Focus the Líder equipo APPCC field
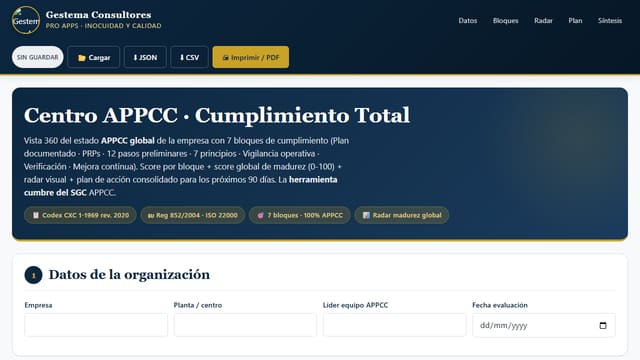 pyautogui.click(x=394, y=325)
